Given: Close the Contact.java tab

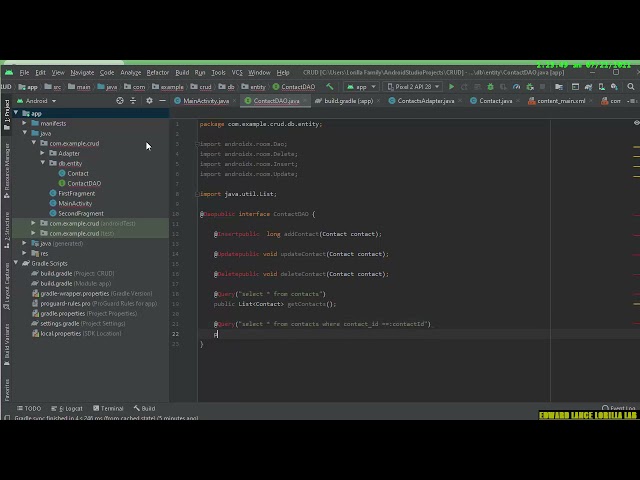Looking at the screenshot, I should (518, 101).
